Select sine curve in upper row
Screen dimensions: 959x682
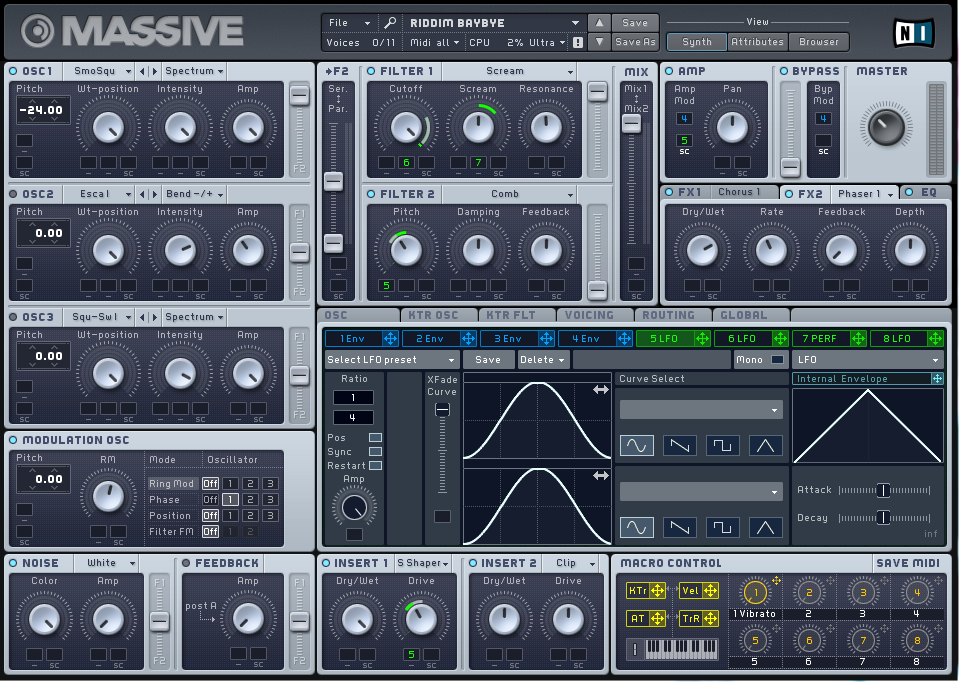coord(637,445)
